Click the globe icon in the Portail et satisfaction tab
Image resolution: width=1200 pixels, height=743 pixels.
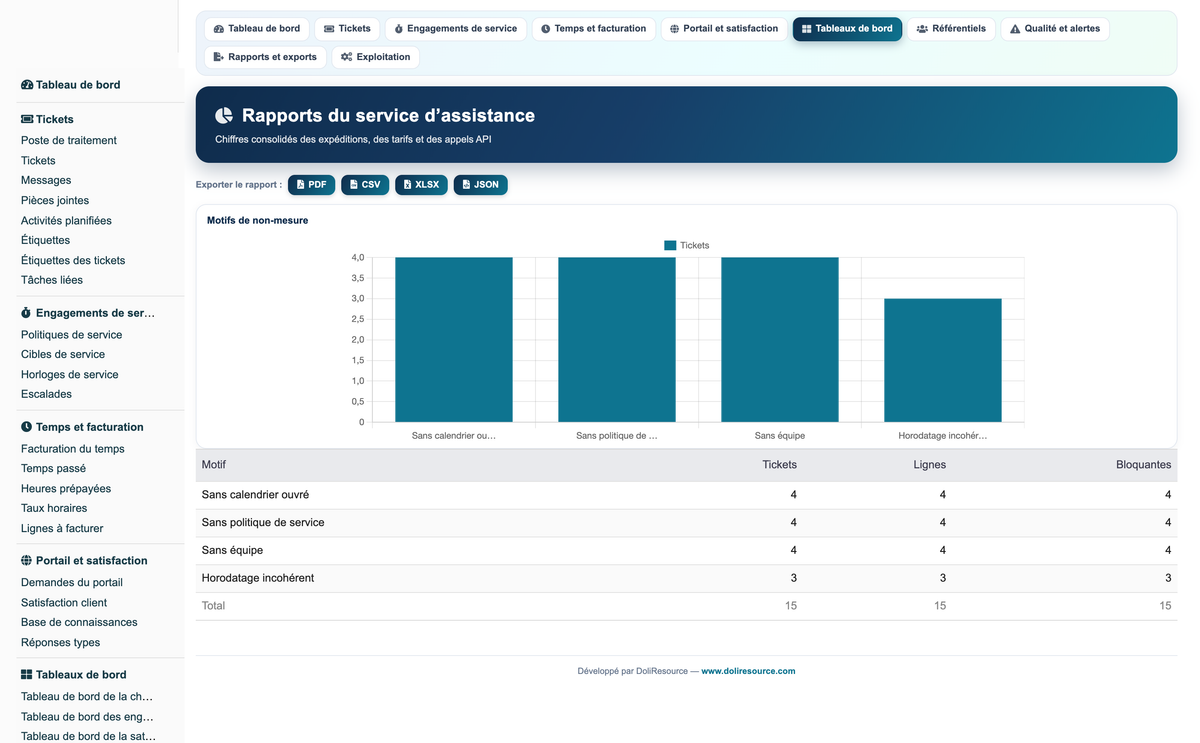[675, 29]
